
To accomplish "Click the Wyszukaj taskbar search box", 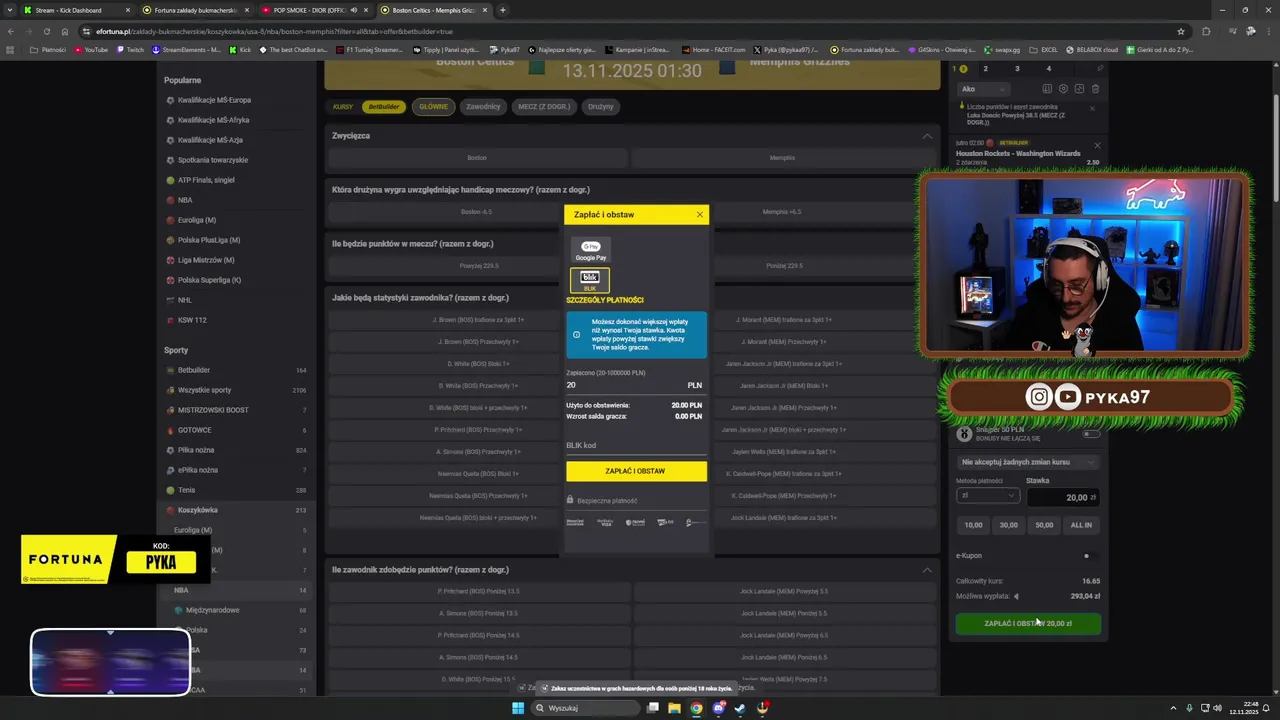I will (585, 708).
